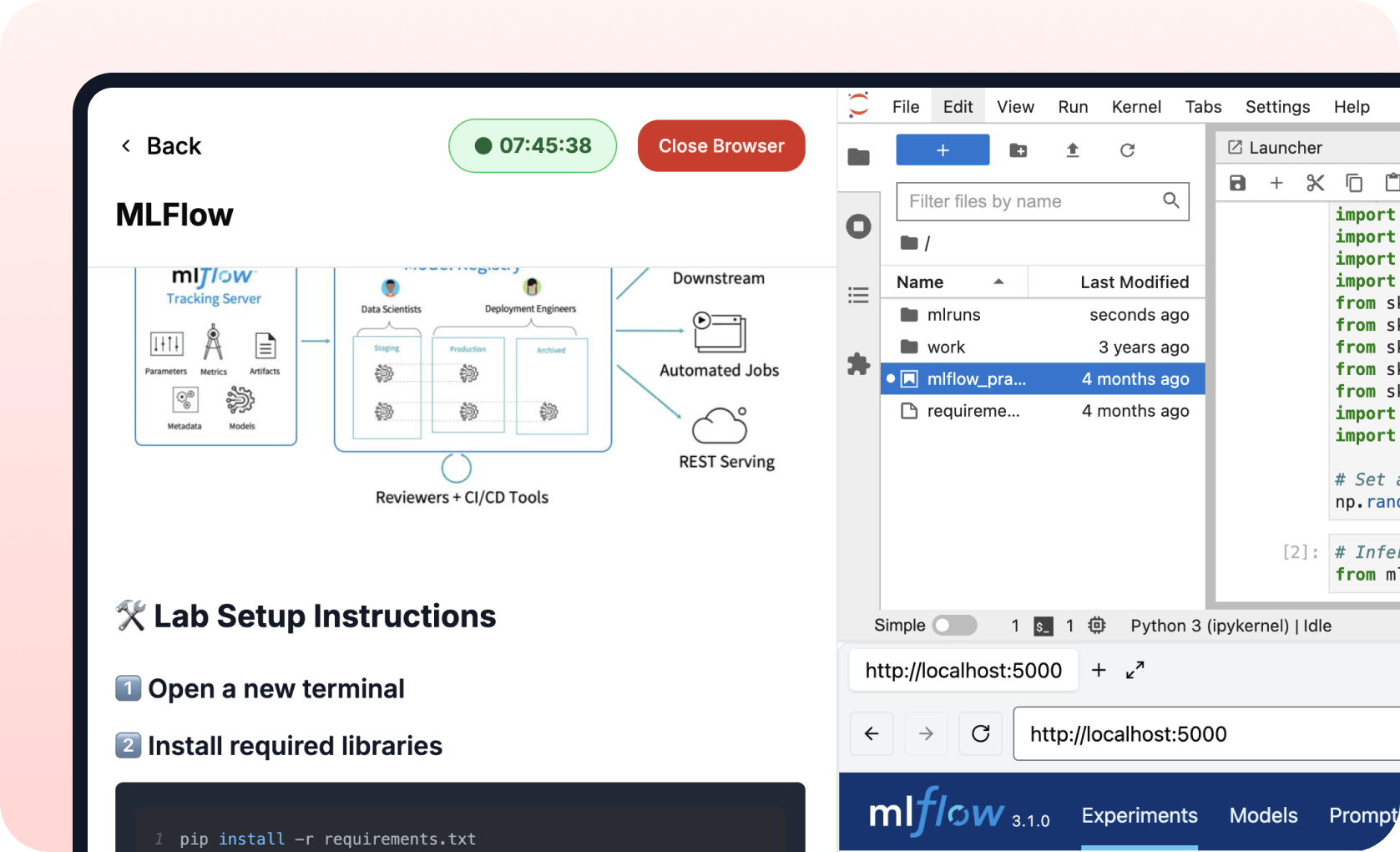Refresh the file browser list
Viewport: 1400px width, 852px height.
1127,150
